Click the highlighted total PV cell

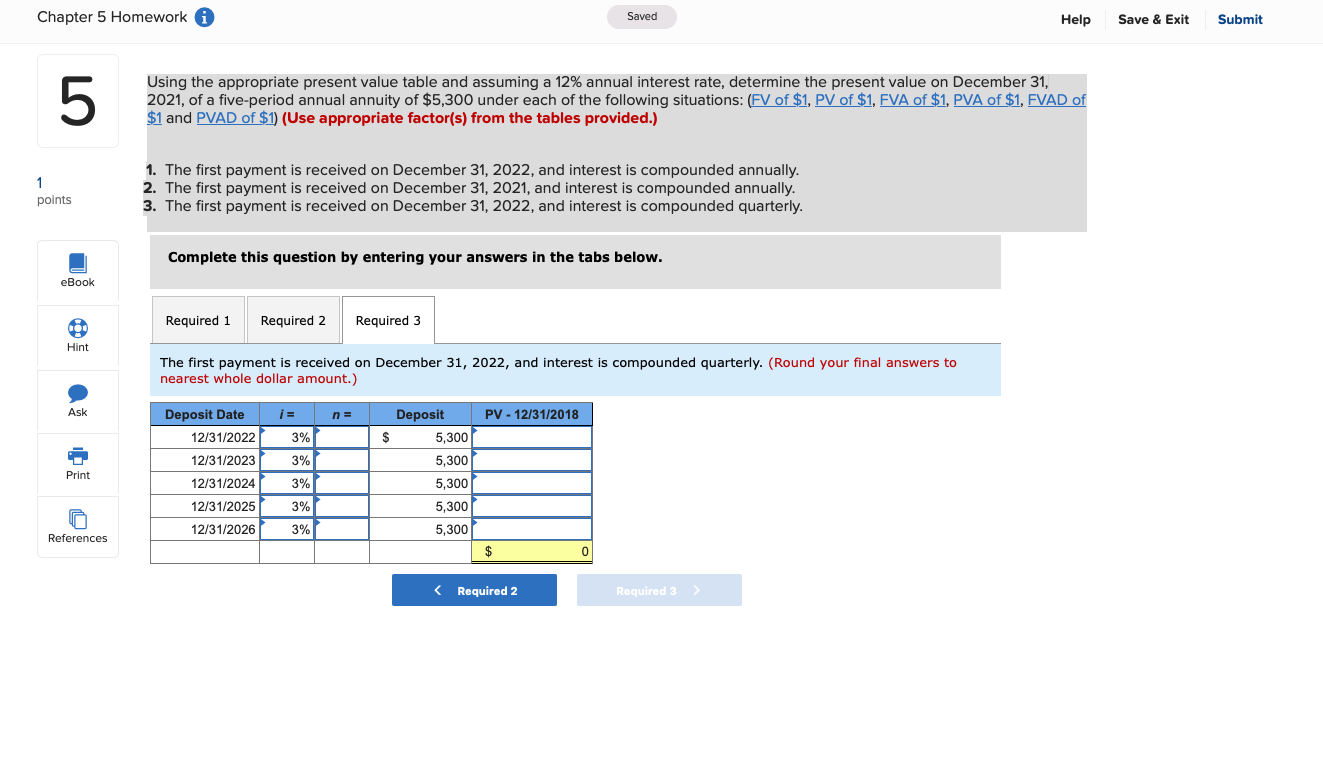(531, 551)
